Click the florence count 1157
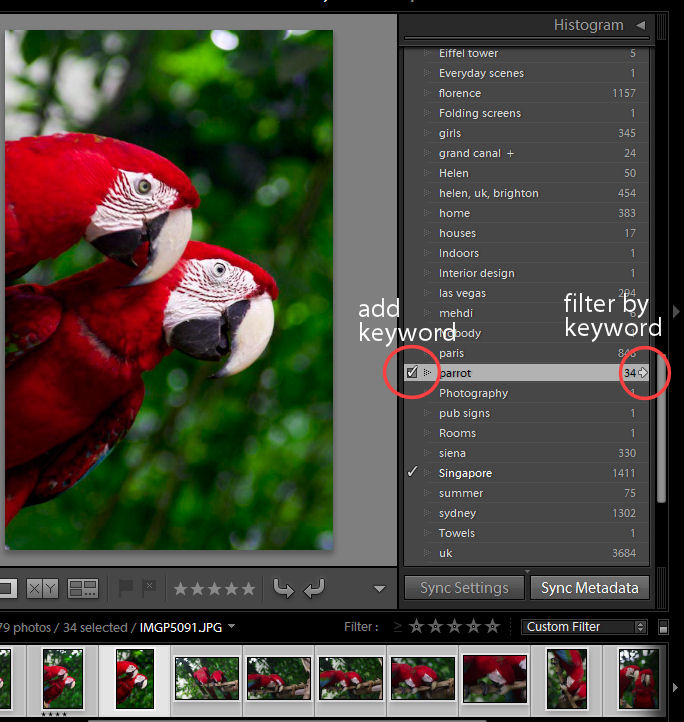Image resolution: width=684 pixels, height=722 pixels. point(624,93)
